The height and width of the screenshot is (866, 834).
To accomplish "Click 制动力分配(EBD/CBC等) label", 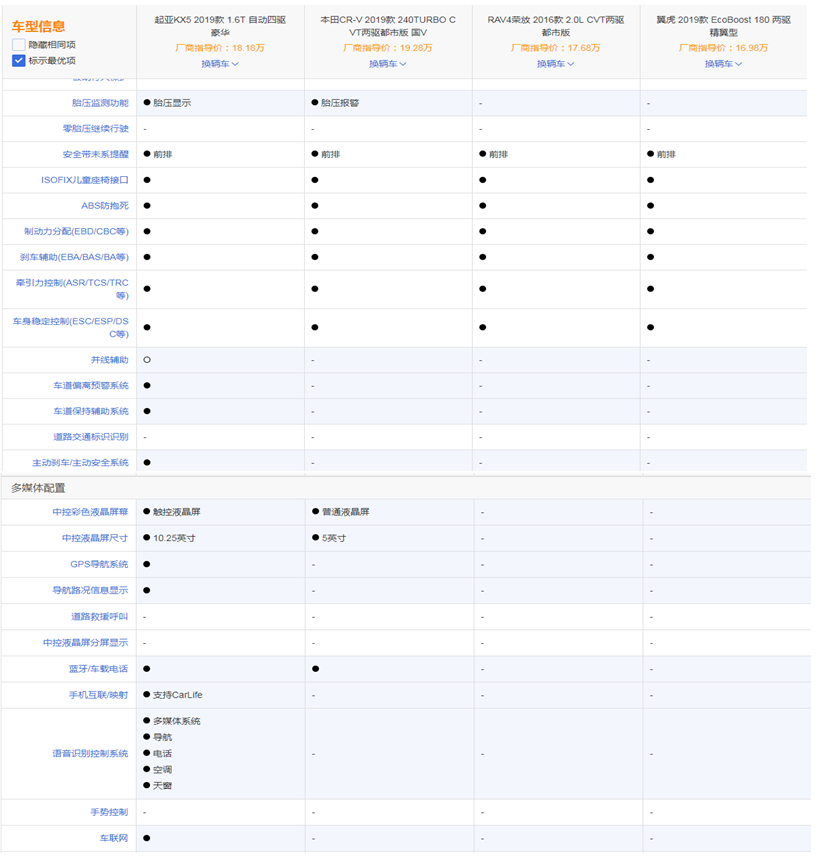I will tap(76, 231).
